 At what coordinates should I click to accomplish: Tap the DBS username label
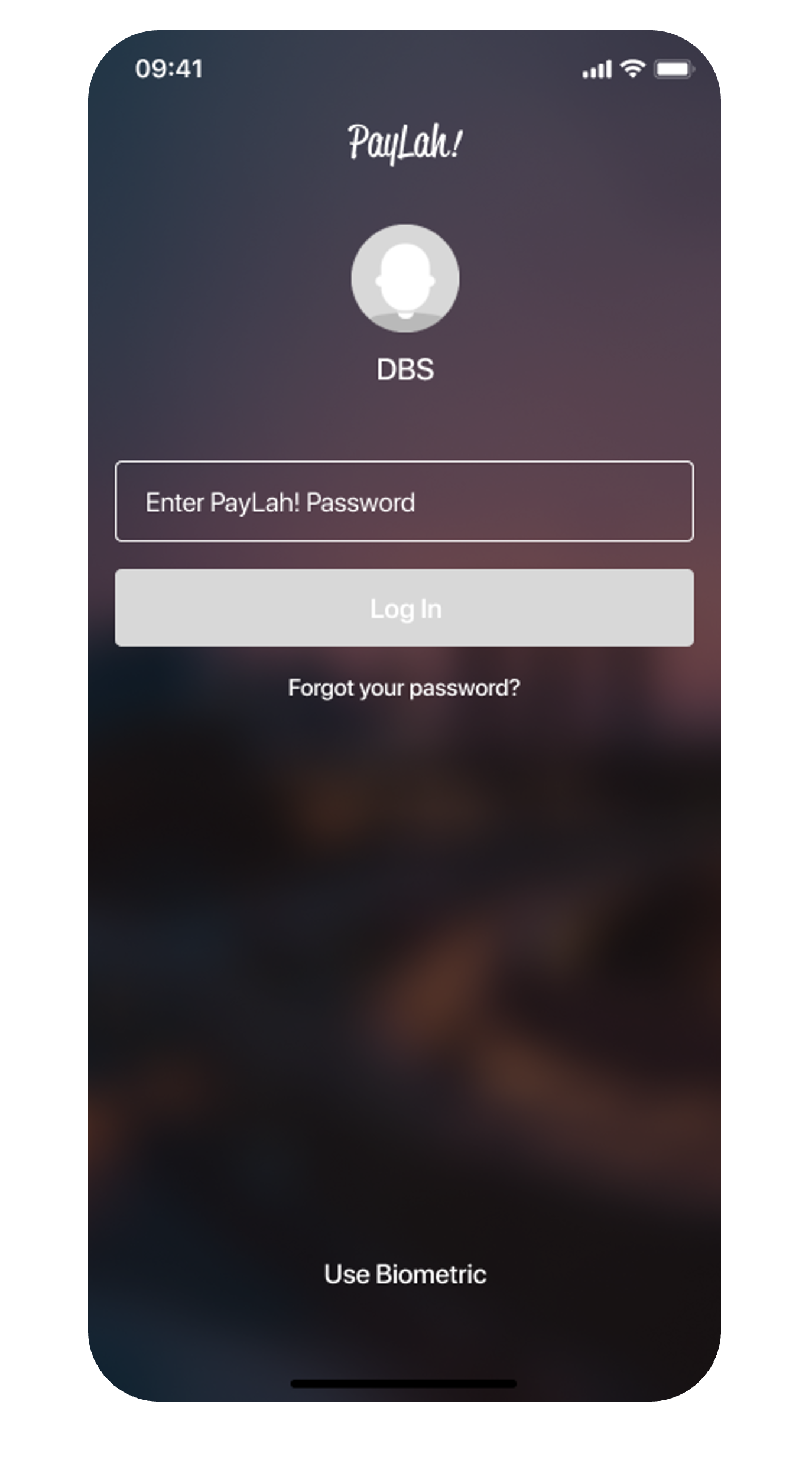point(405,369)
